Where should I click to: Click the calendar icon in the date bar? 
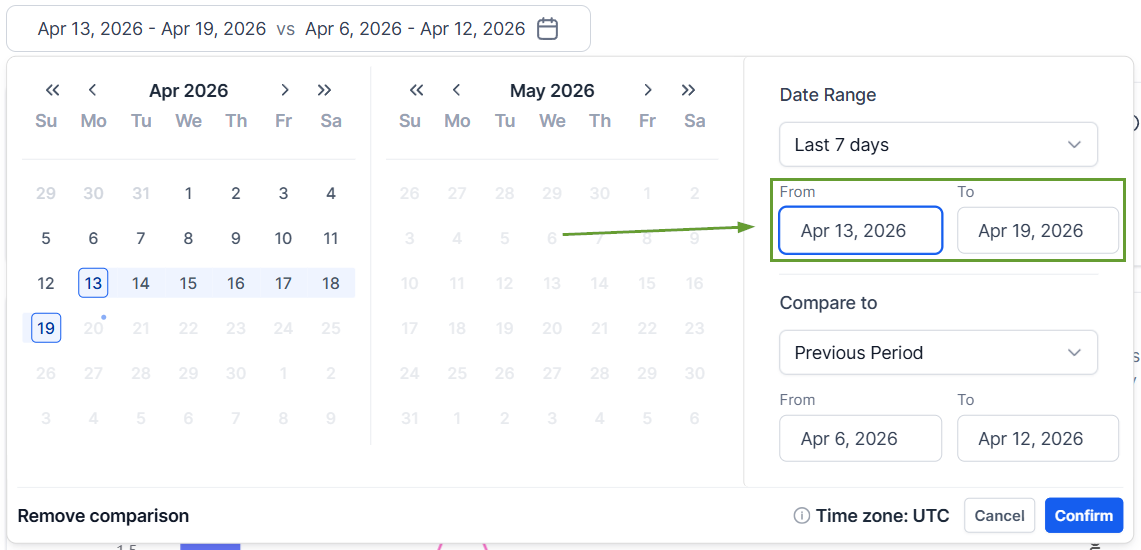tap(547, 29)
